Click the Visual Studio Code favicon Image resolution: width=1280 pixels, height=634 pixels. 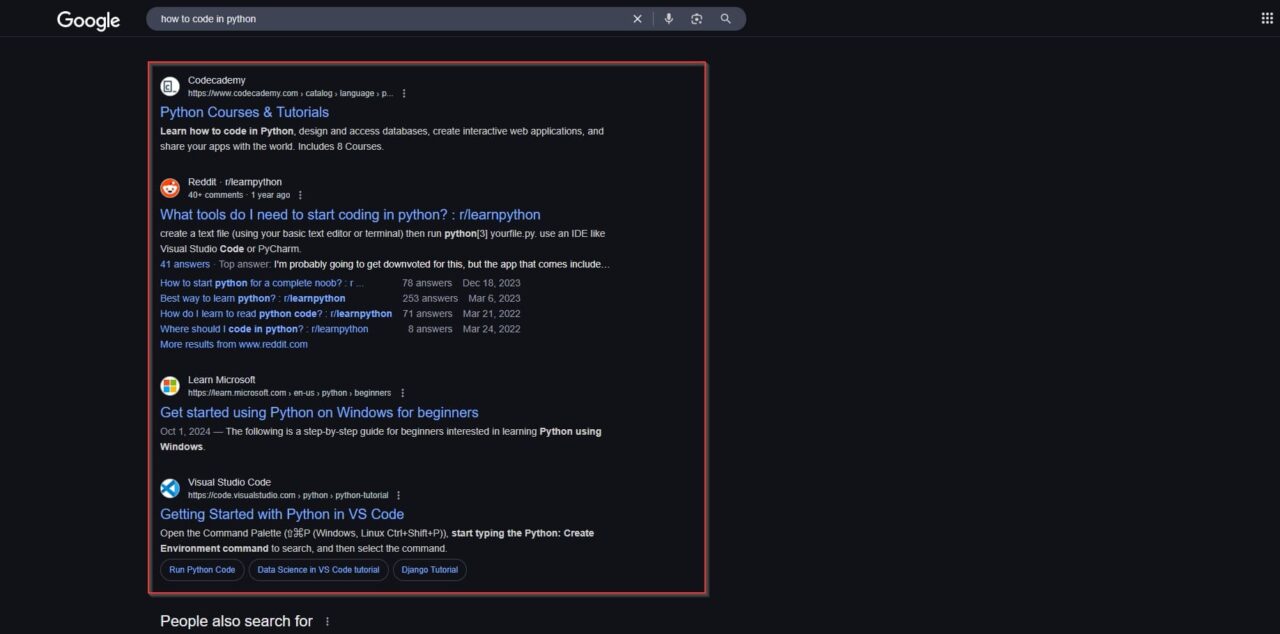pos(170,488)
